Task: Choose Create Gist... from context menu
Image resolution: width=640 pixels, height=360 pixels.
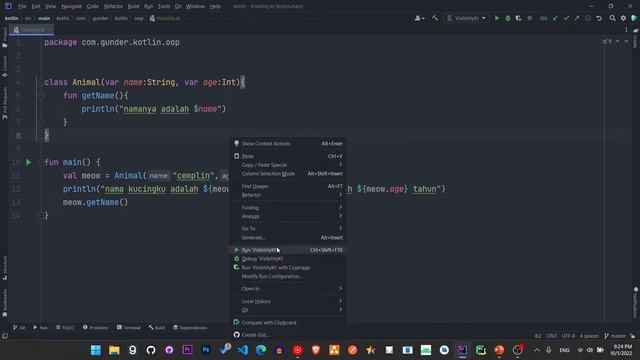Action: (288, 335)
